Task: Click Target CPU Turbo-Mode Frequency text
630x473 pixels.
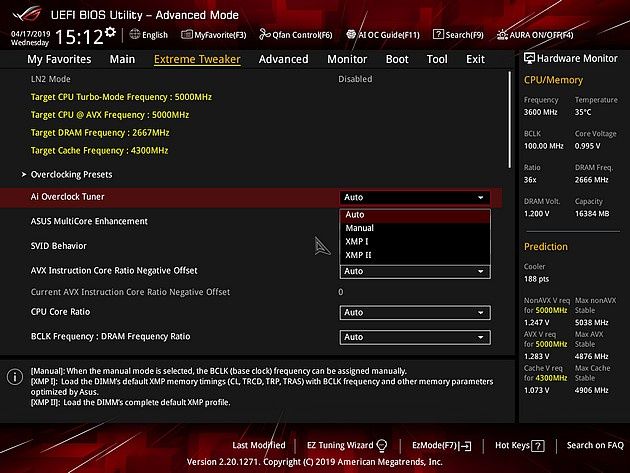Action: click(x=121, y=97)
